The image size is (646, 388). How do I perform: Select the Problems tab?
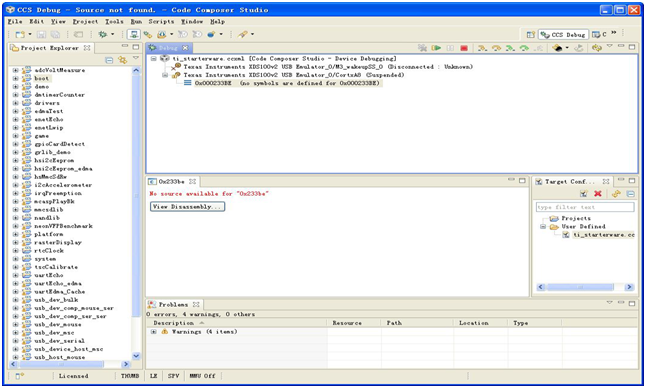click(x=173, y=304)
